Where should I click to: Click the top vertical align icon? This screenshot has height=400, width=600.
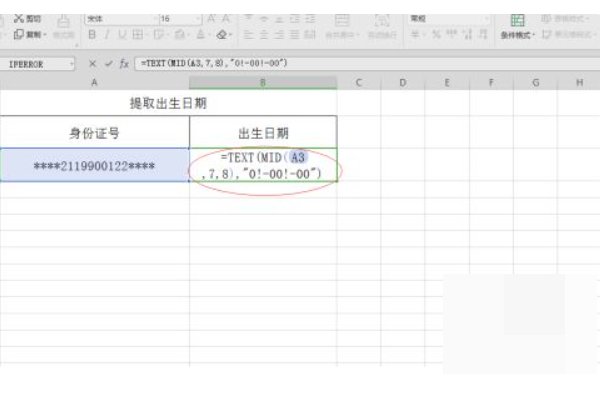[x=249, y=19]
